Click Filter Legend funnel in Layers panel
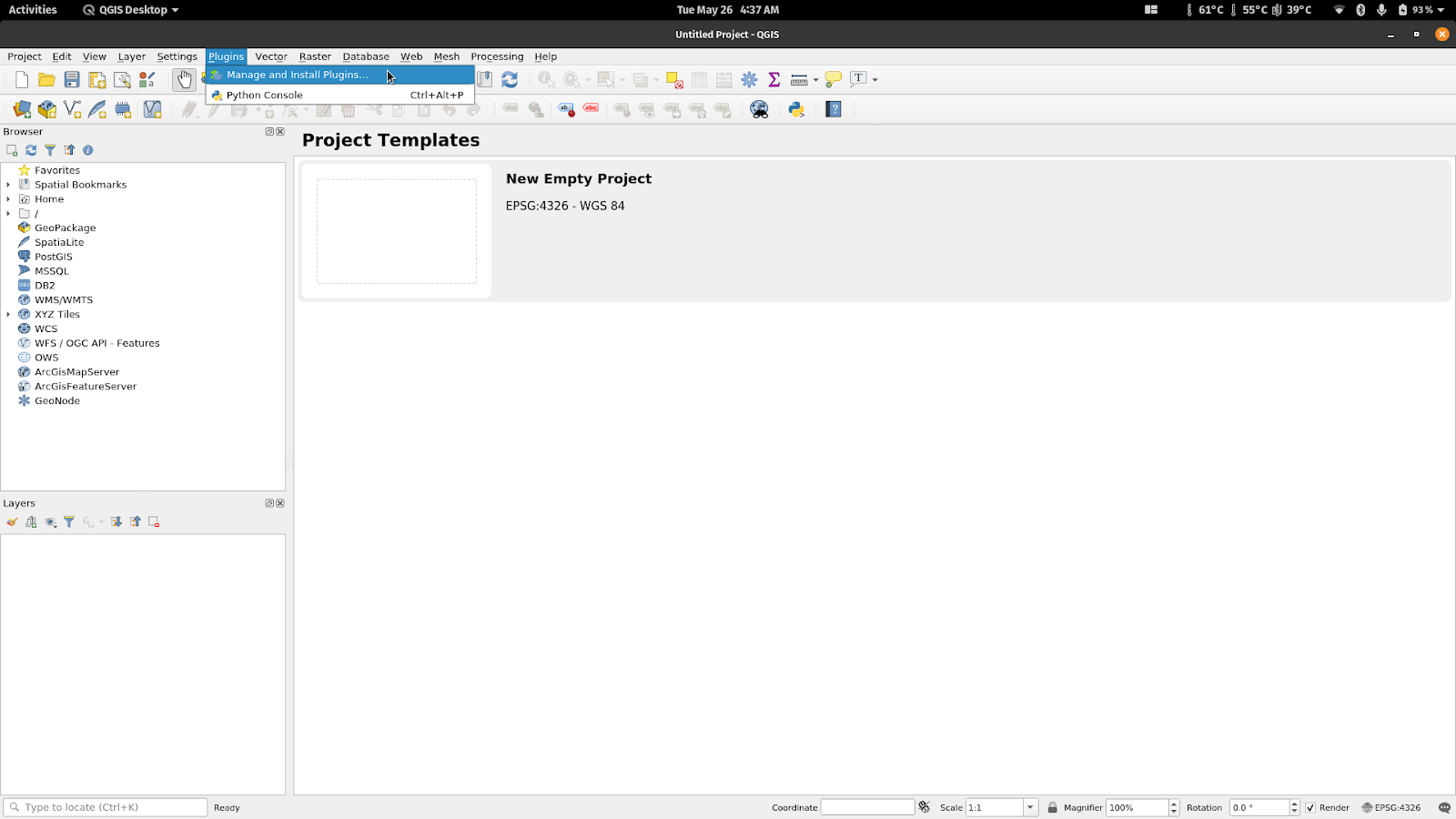The width and height of the screenshot is (1456, 819). [69, 522]
